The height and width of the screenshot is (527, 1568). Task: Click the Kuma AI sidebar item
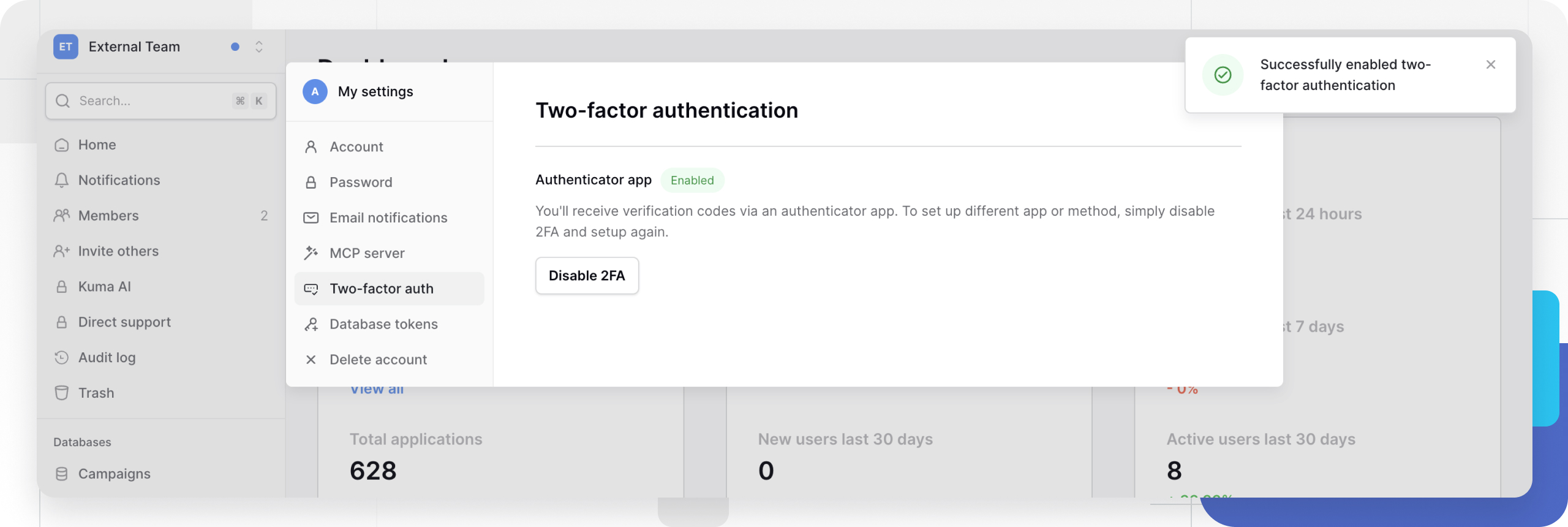104,287
